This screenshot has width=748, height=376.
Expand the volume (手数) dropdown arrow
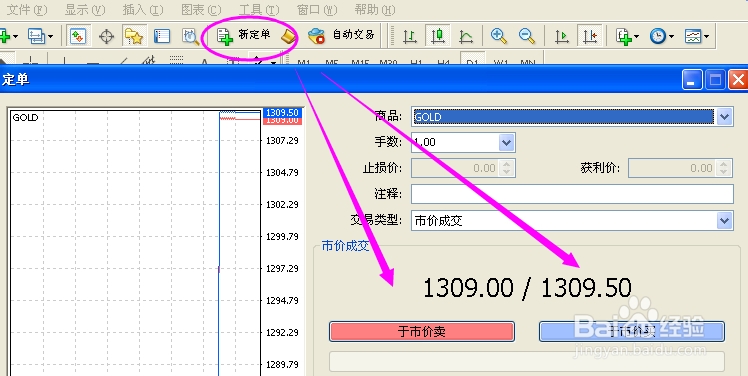coord(507,142)
